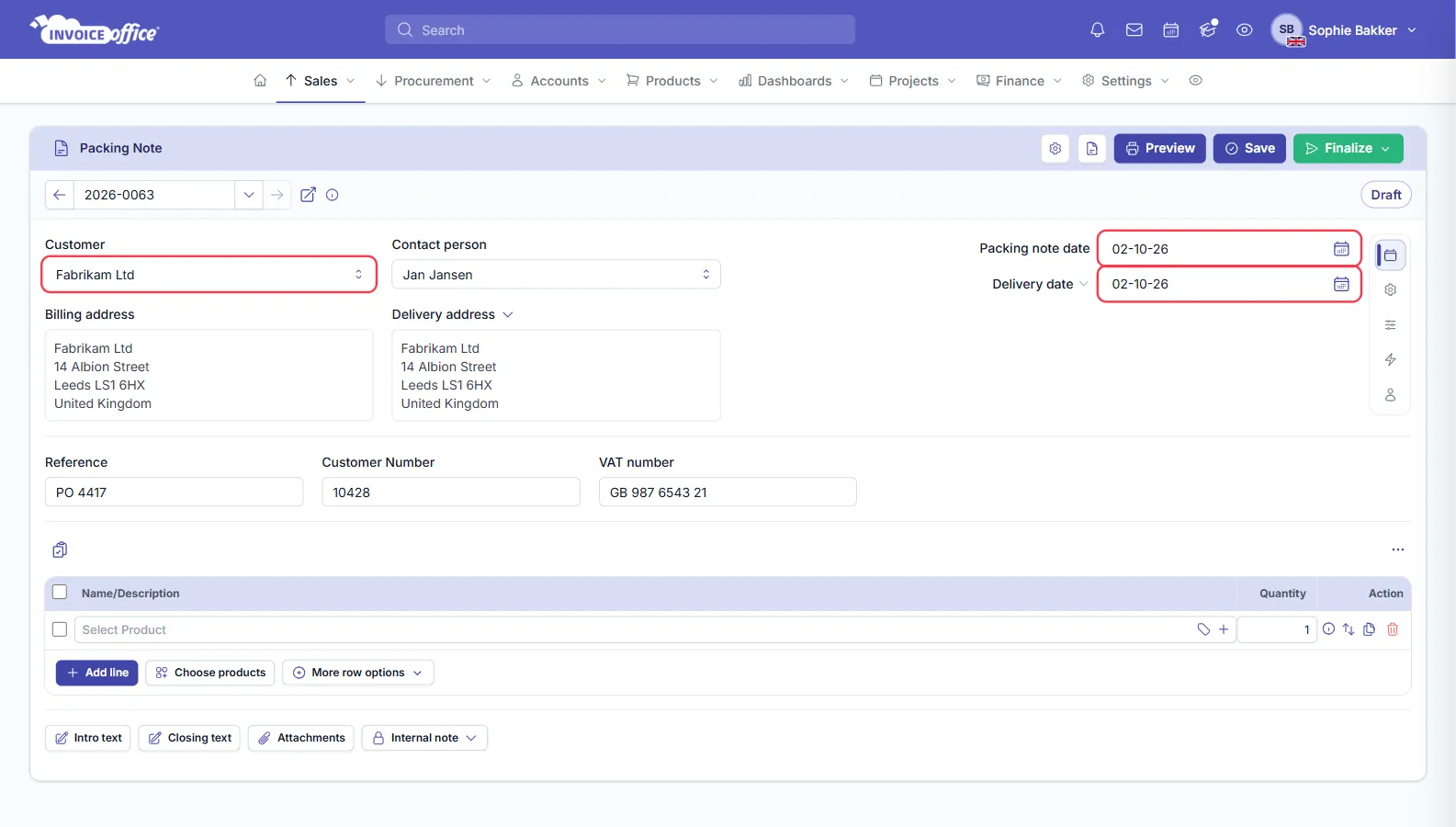1456x827 pixels.
Task: Open calendar picker for Packing note date
Action: [x=1341, y=249]
